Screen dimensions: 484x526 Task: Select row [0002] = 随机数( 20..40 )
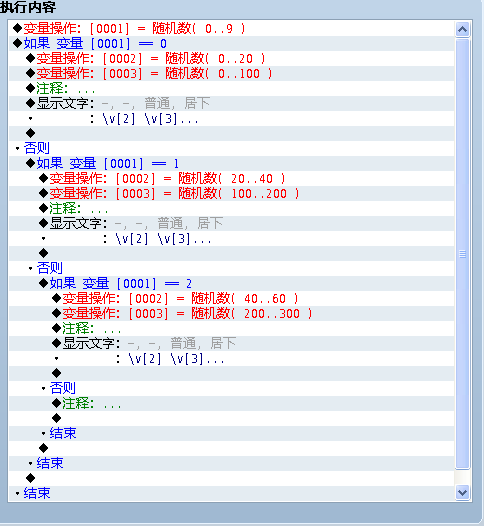(231, 178)
